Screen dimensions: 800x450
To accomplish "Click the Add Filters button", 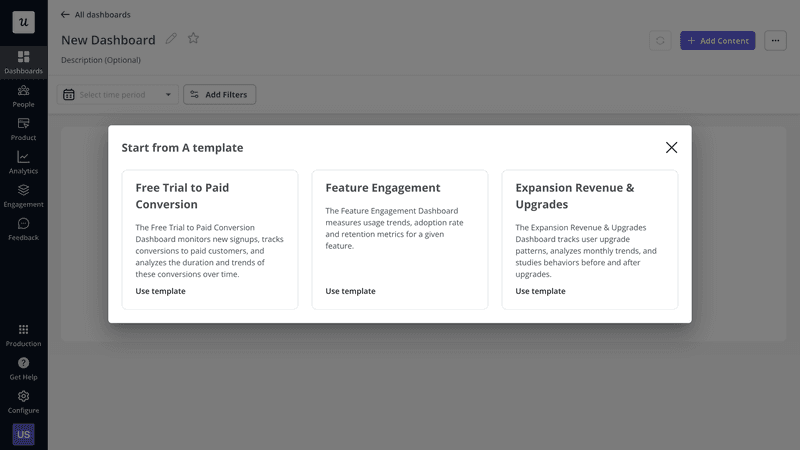I will 220,95.
